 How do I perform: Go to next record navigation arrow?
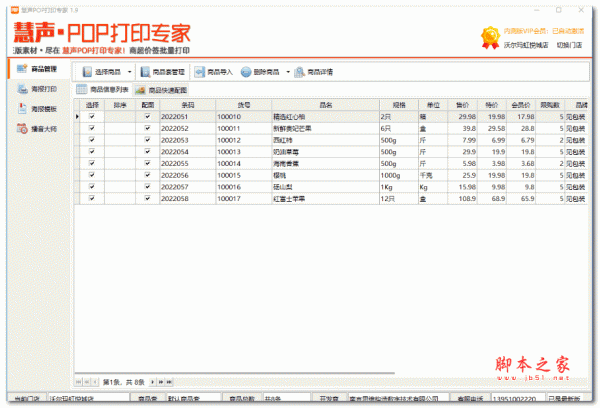pos(152,382)
